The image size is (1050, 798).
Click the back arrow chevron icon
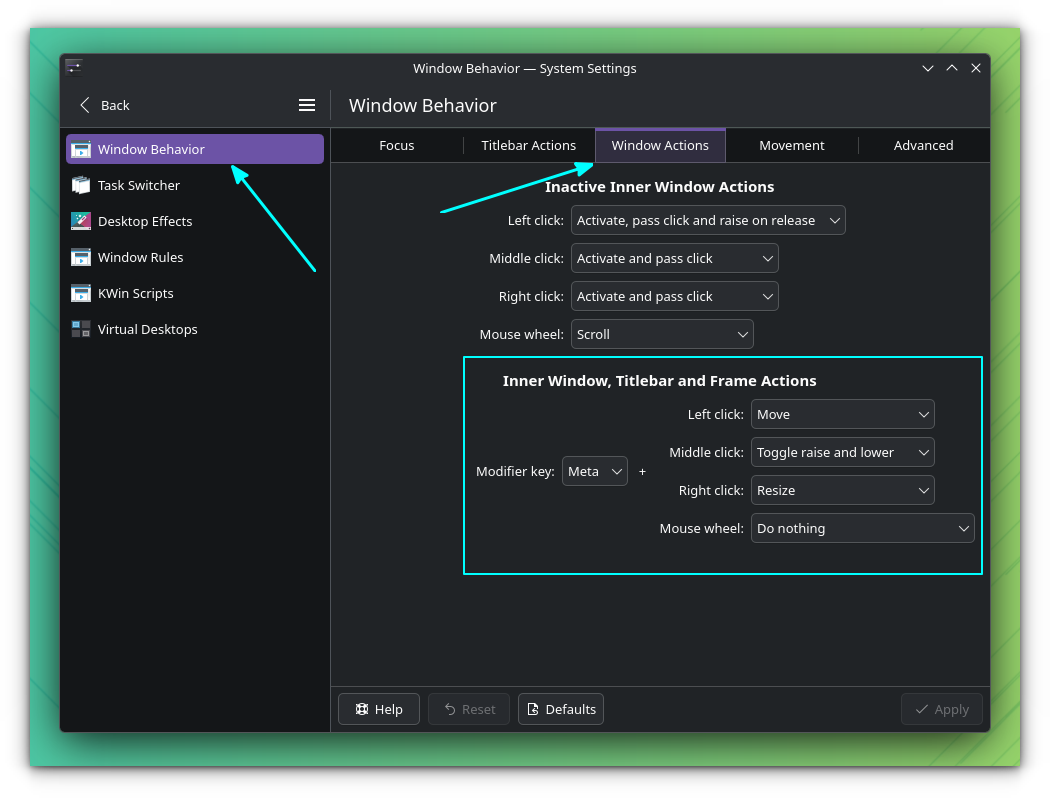click(x=85, y=105)
